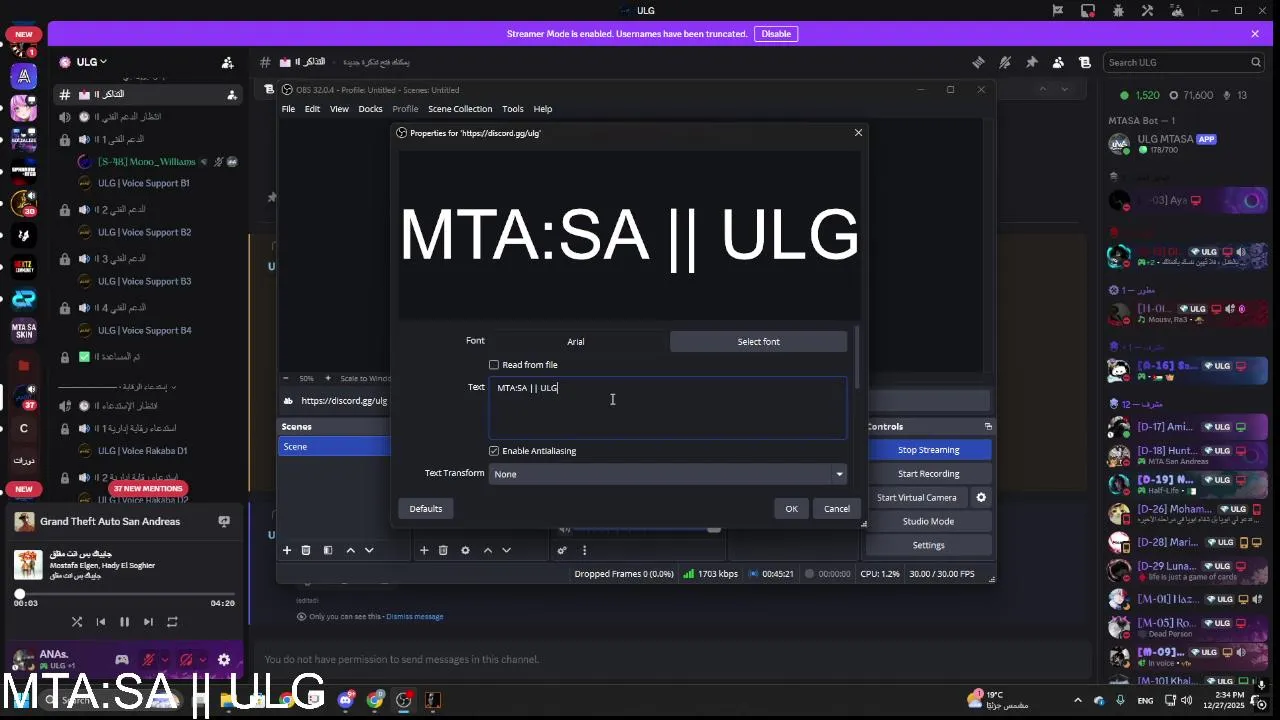
Task: Click the stream screen icon beside Grand Theft Auto
Action: point(224,521)
